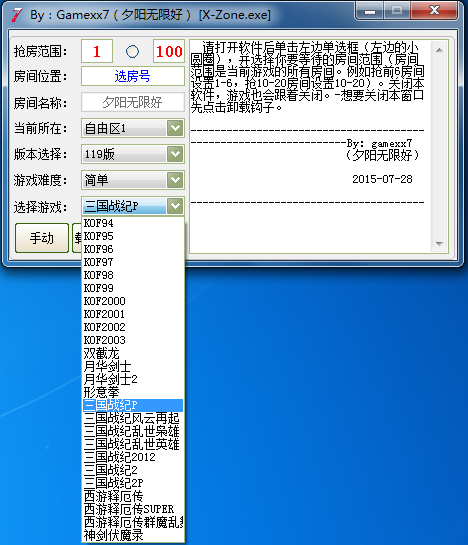Click the 选房号 room position button
Viewport: 468px width, 545px height.
(133, 76)
